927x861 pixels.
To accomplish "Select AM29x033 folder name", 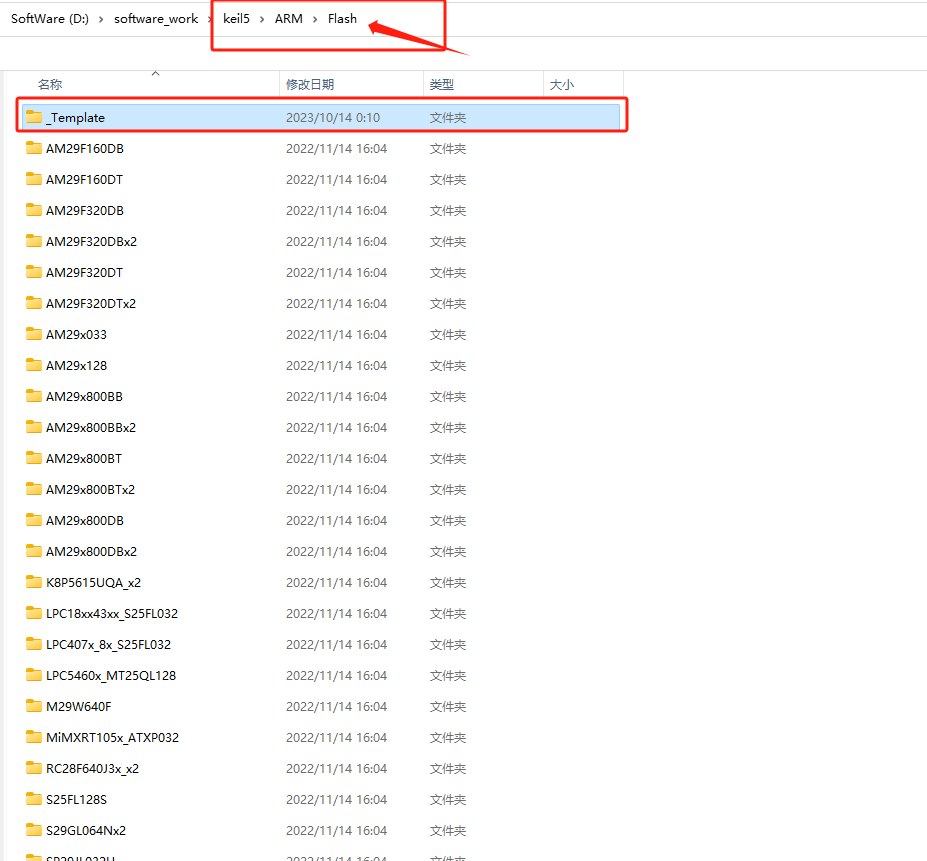I will tap(76, 335).
